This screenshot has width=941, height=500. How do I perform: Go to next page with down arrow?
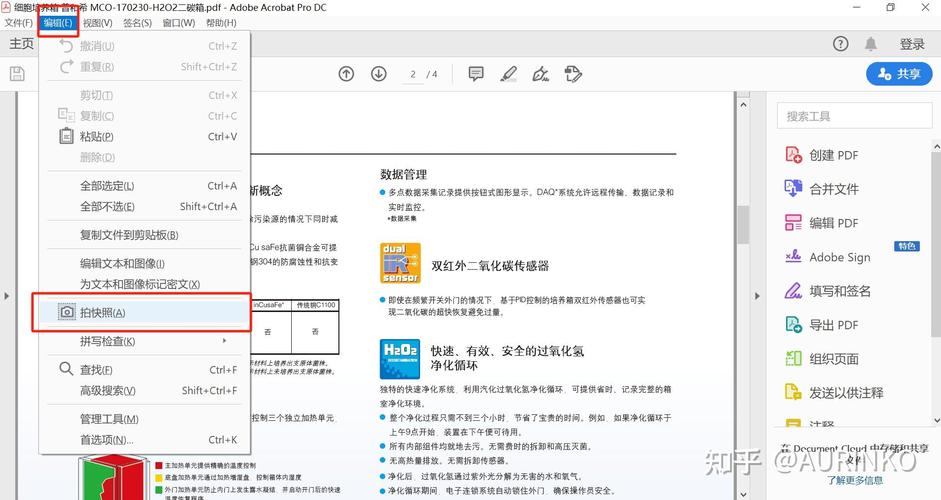click(x=379, y=74)
